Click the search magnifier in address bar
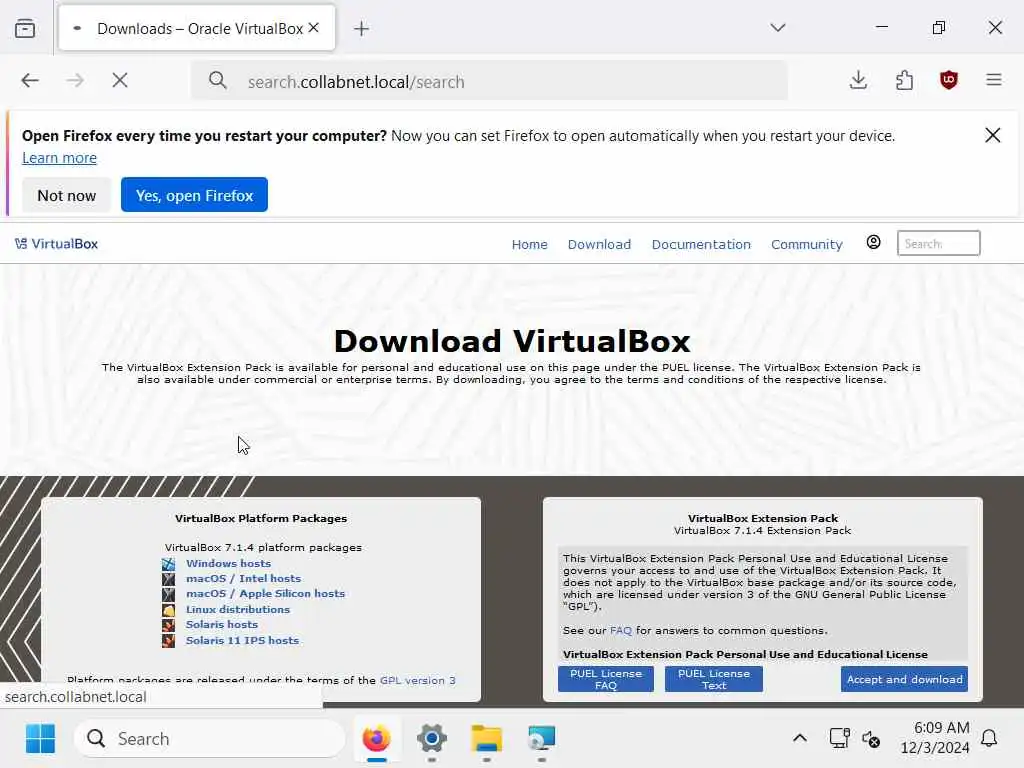 (x=217, y=81)
